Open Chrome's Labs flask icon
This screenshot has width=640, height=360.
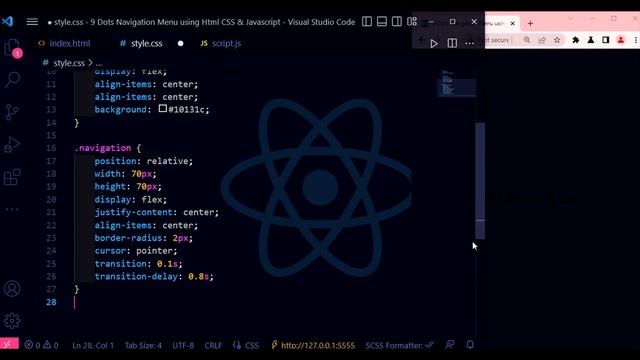point(591,40)
